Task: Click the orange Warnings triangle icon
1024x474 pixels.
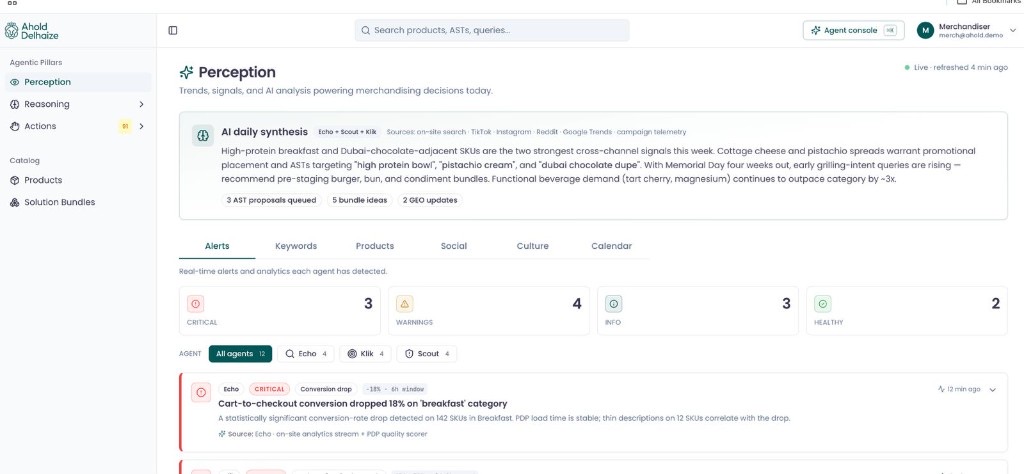Action: coord(404,304)
